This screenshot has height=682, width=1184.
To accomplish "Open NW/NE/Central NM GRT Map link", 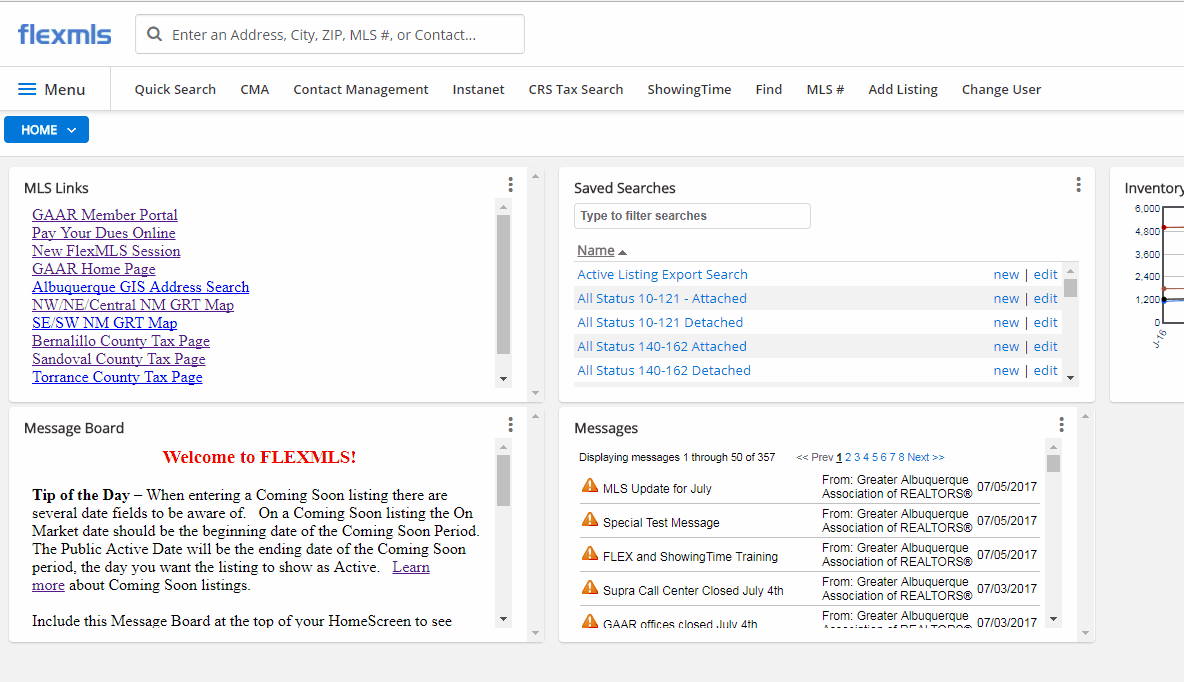I will pos(133,305).
